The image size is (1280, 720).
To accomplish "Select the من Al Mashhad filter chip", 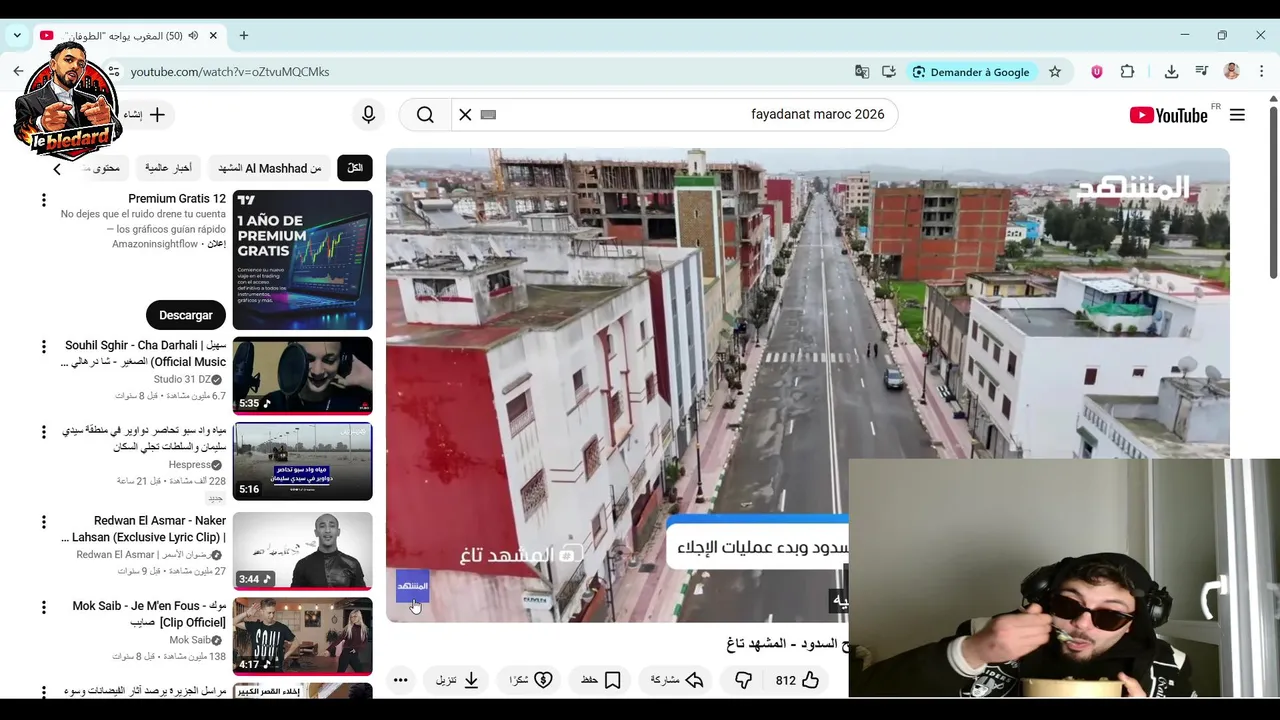I will 270,168.
